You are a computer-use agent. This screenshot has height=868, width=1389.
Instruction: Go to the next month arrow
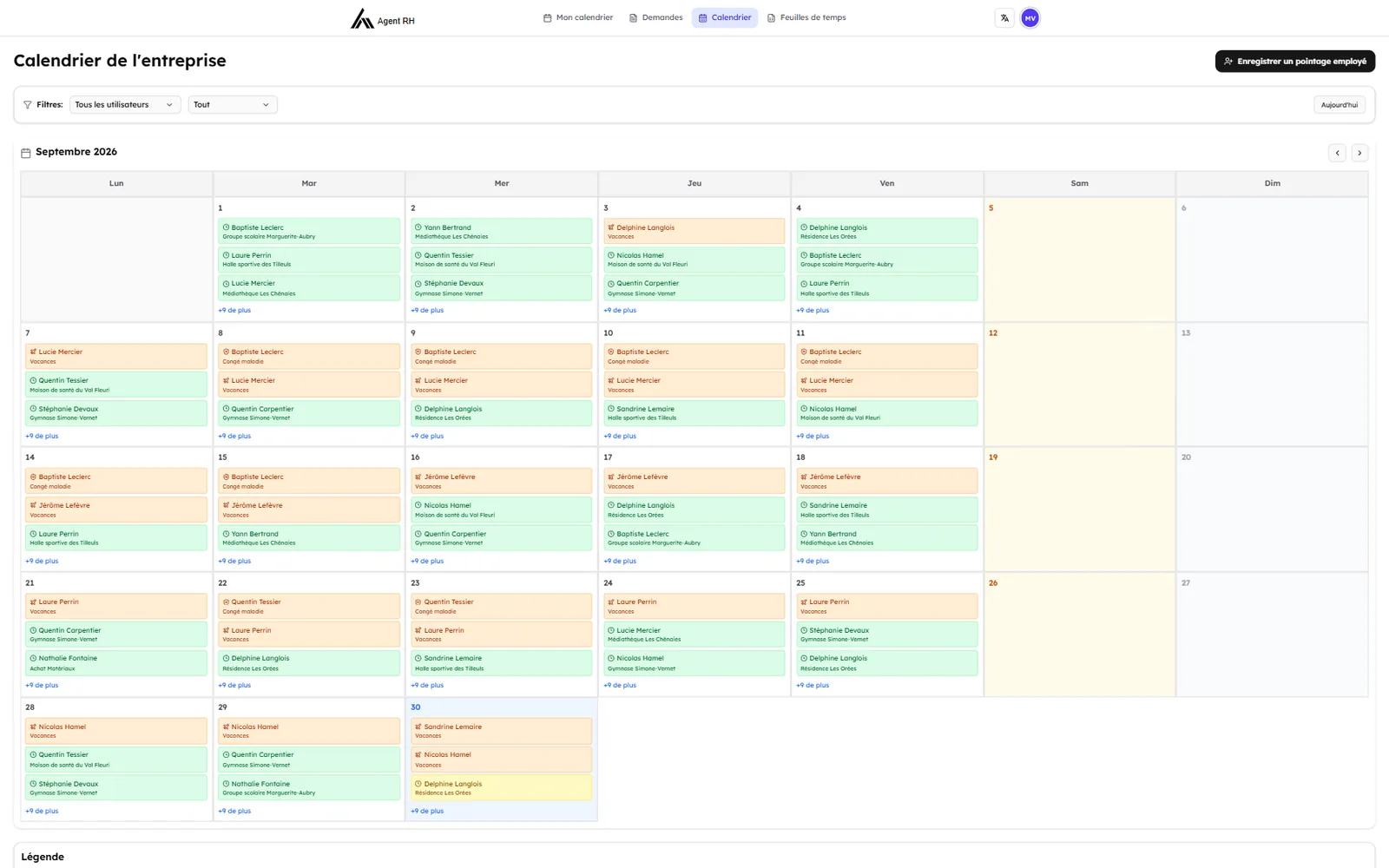1359,153
